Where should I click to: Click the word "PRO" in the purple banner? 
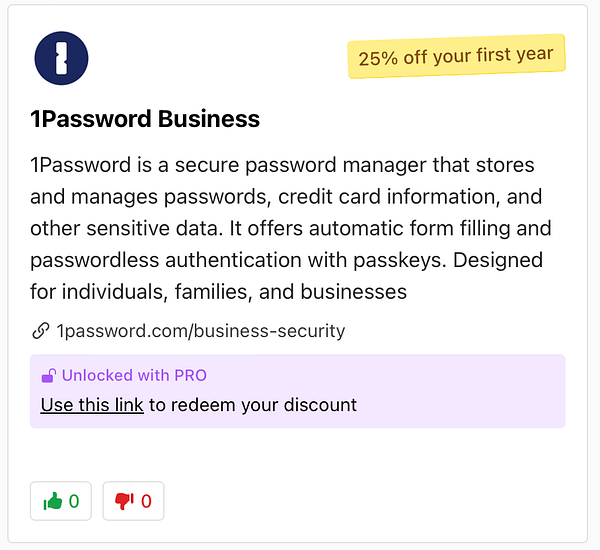pyautogui.click(x=189, y=376)
